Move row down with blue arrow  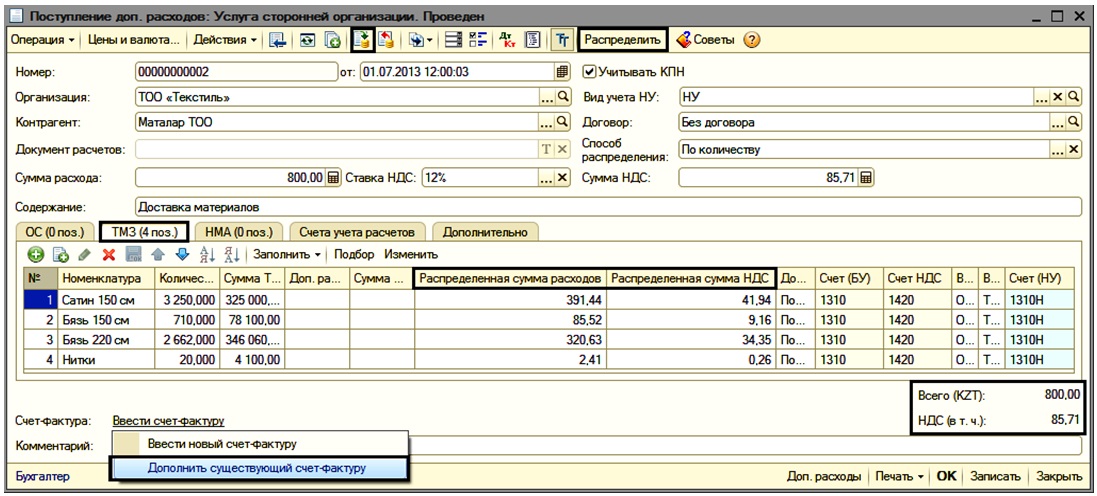(x=181, y=255)
